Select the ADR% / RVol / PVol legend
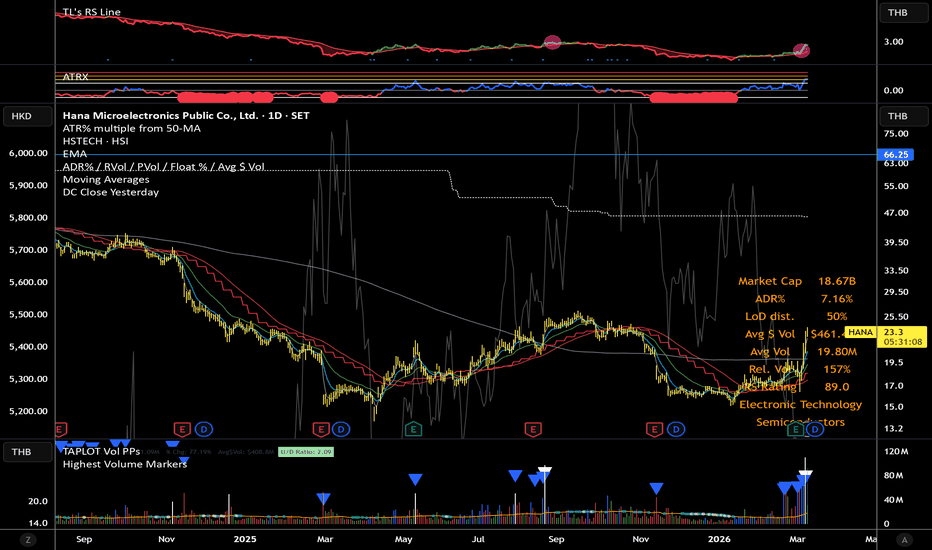The height and width of the screenshot is (550, 932). 163,166
